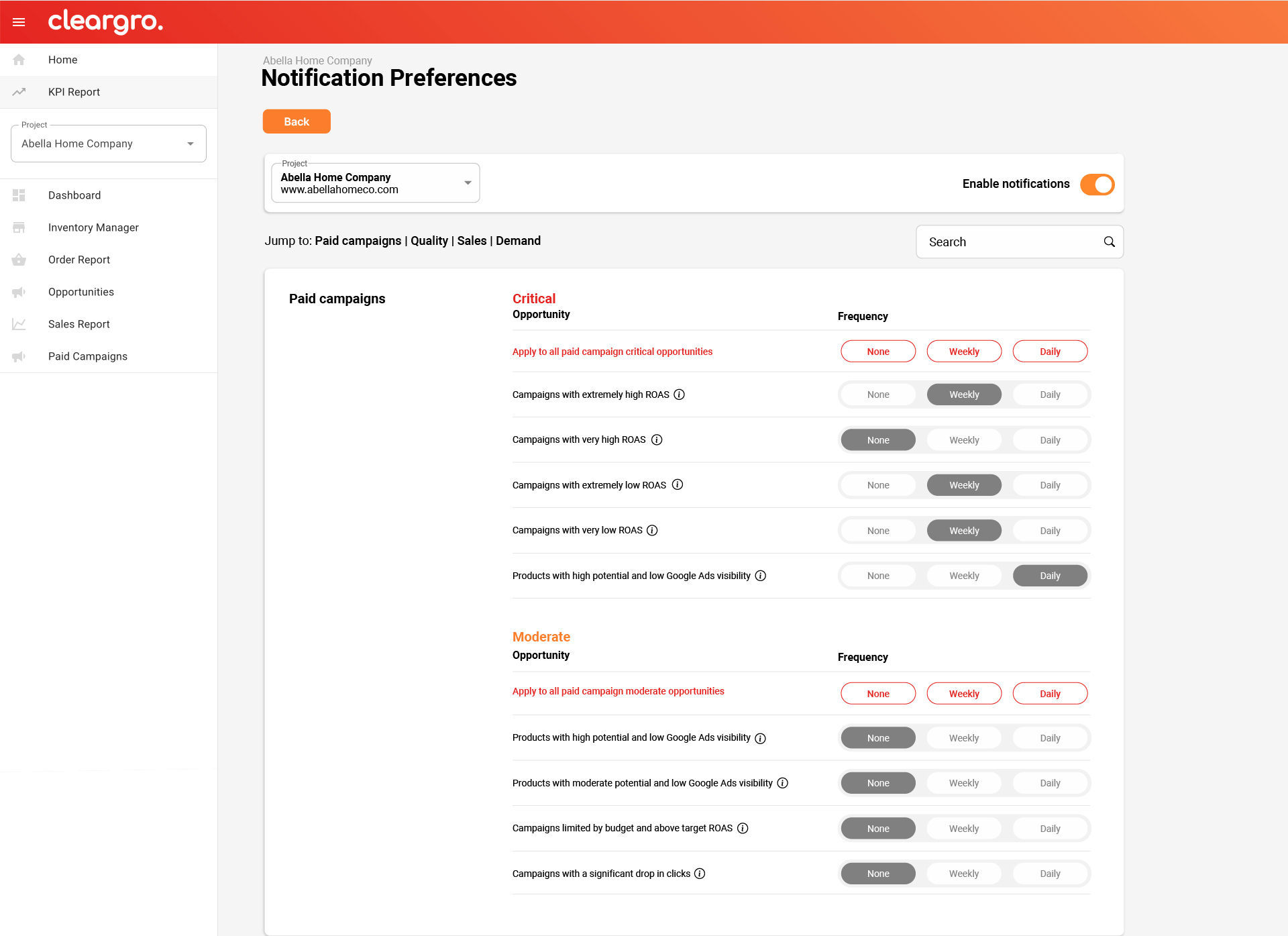Click the Order Report basket icon
This screenshot has width=1288, height=936.
click(x=19, y=260)
